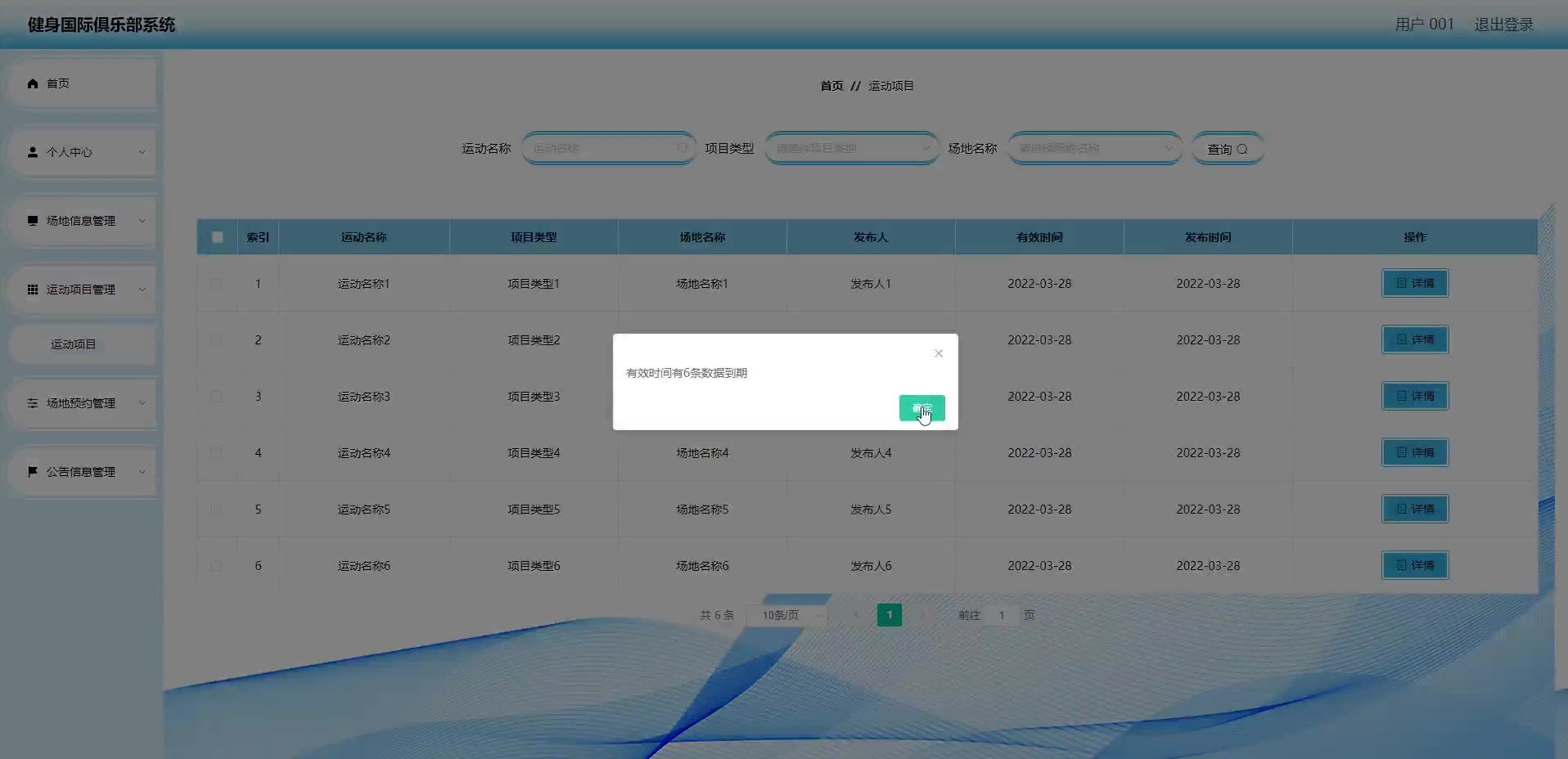Click the 有效时间 column header
This screenshot has height=759, width=1568.
pyautogui.click(x=1039, y=237)
